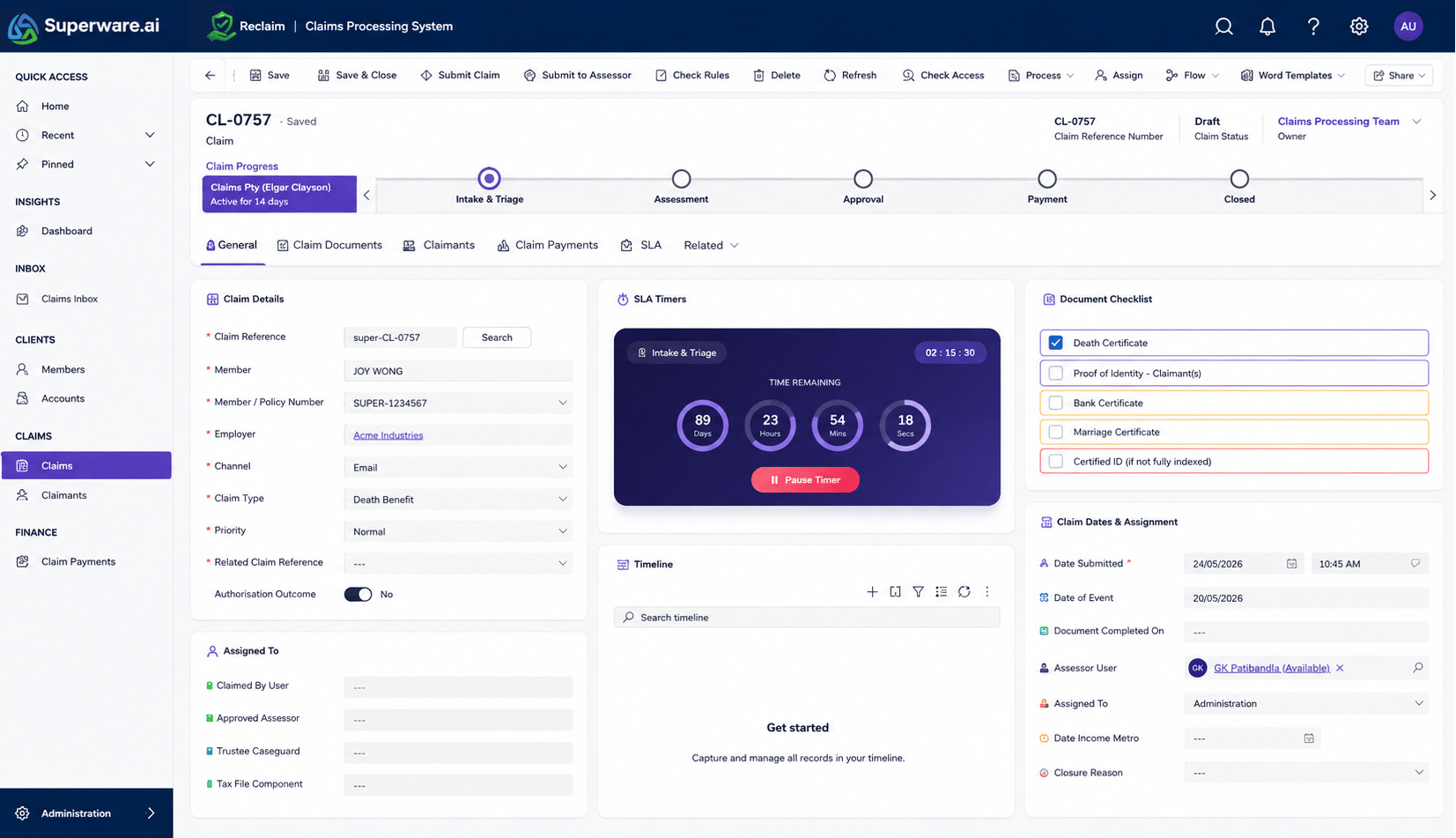Open Priority dropdown showing Normal

pyautogui.click(x=458, y=531)
